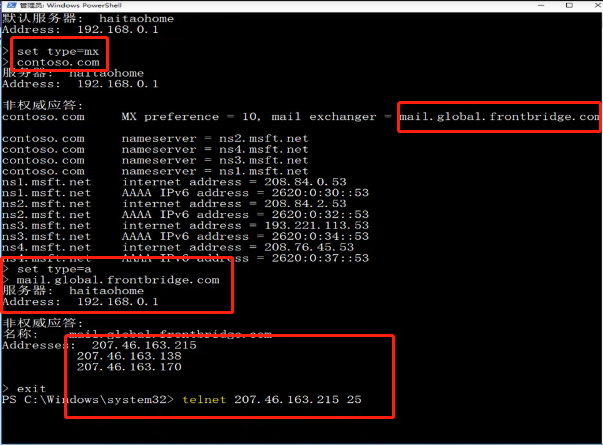Image resolution: width=603 pixels, height=445 pixels.
Task: Click the 'PS C:\Windows\system32>' prompt text
Action: [87, 400]
